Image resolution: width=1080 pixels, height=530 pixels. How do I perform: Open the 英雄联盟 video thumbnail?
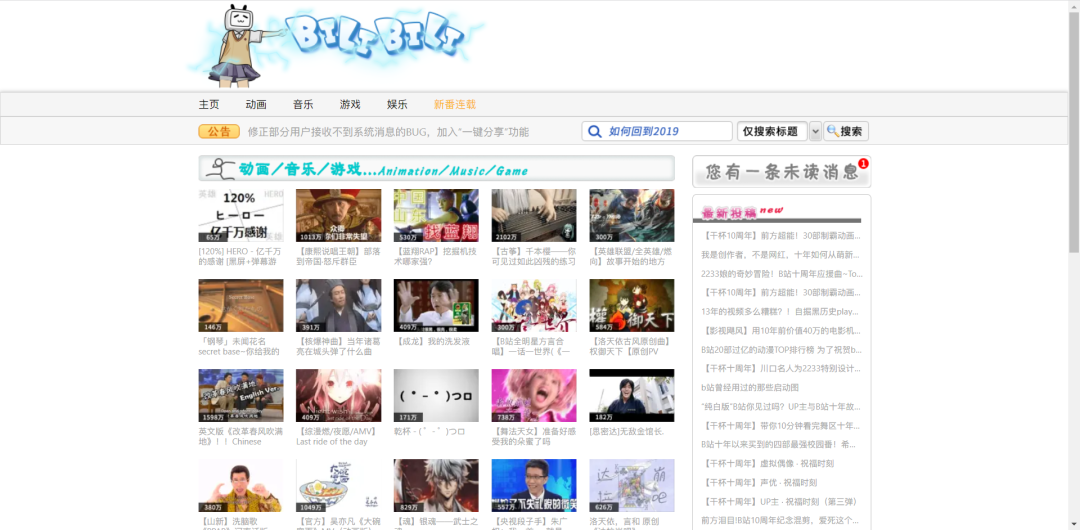632,216
